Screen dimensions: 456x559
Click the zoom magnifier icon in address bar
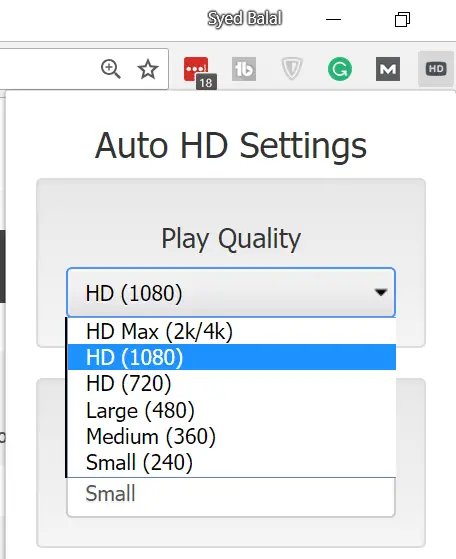click(x=111, y=69)
